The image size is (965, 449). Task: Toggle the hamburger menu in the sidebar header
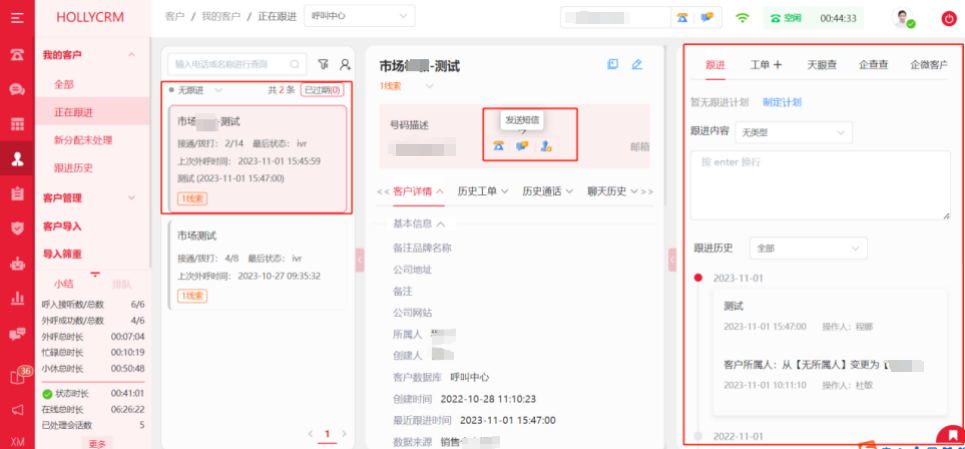pos(17,18)
